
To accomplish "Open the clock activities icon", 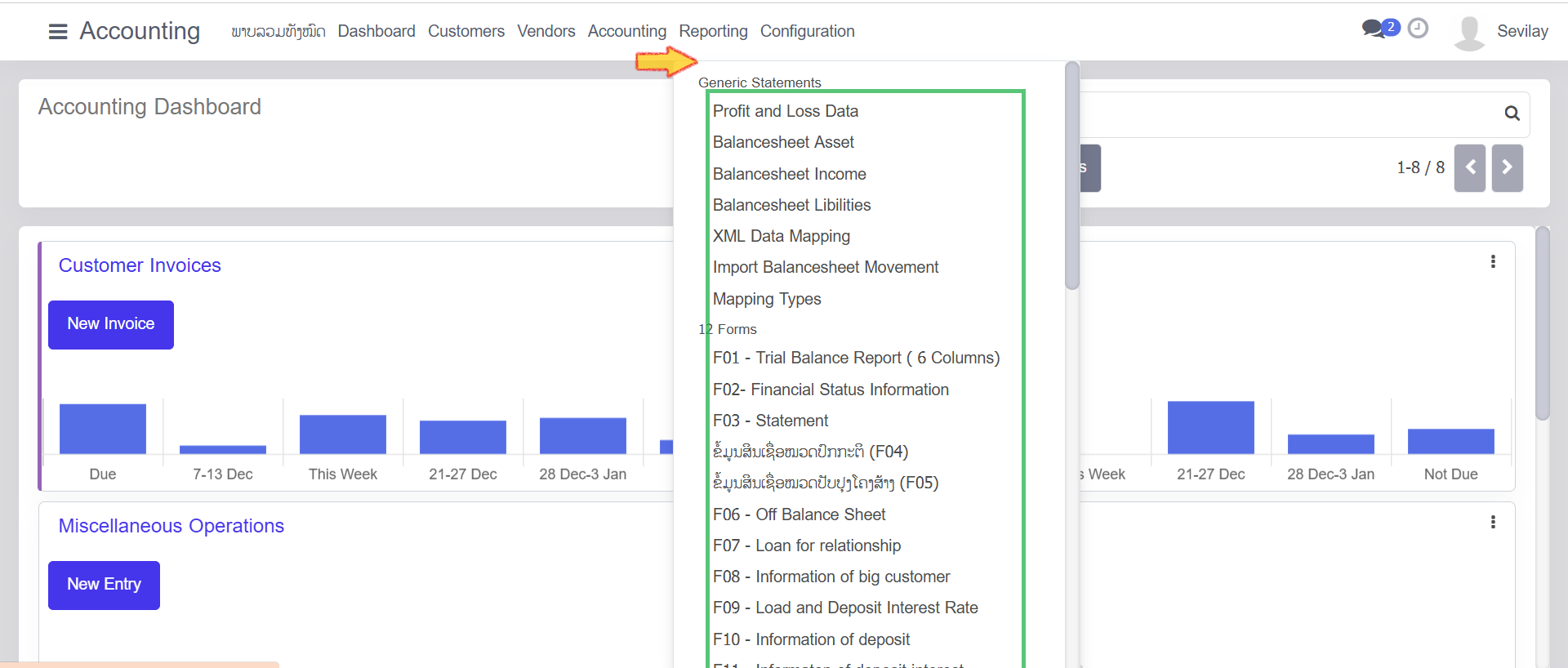I will tap(1419, 29).
